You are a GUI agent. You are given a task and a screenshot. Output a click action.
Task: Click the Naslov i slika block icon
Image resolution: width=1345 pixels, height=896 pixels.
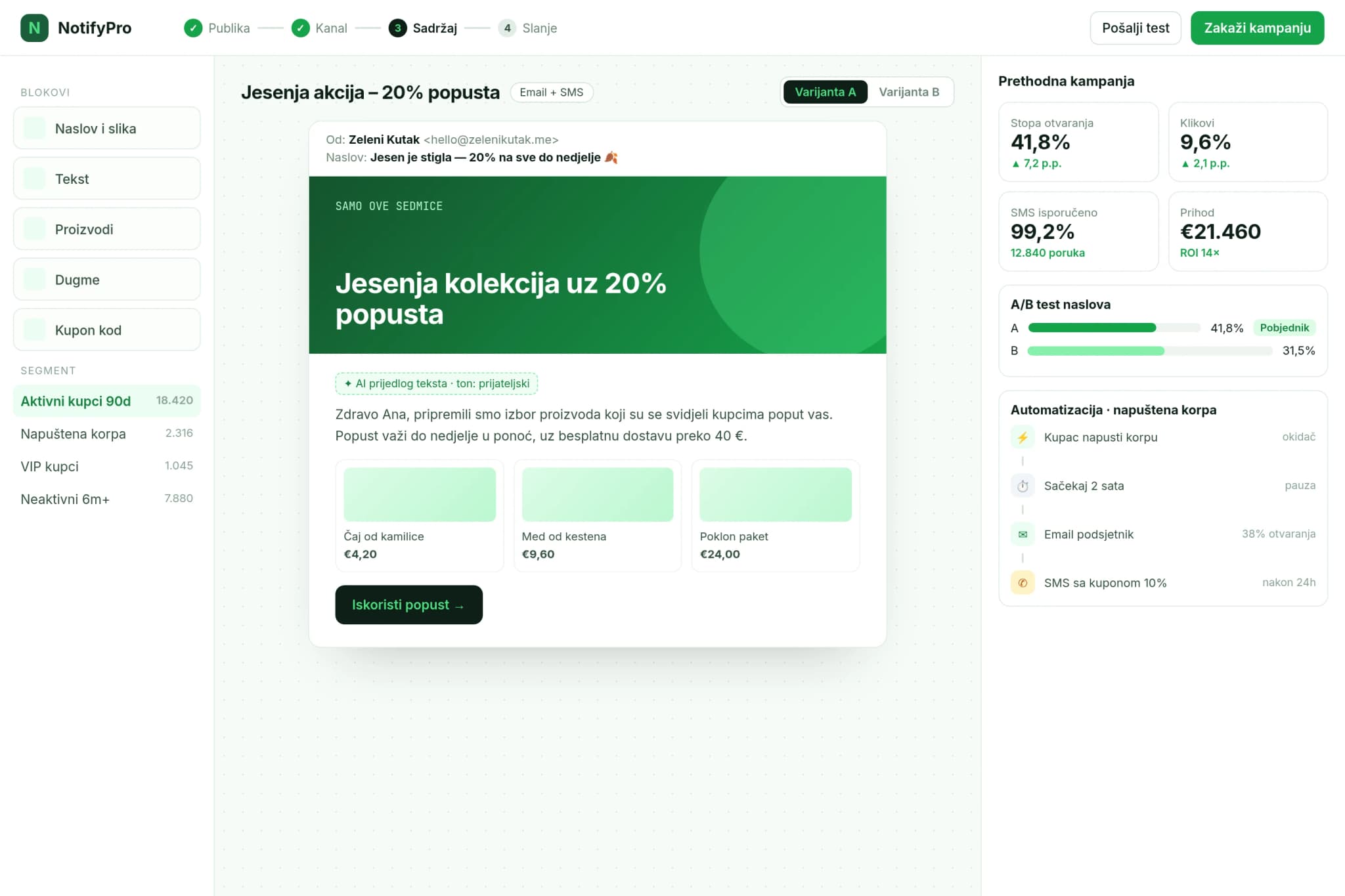35,128
